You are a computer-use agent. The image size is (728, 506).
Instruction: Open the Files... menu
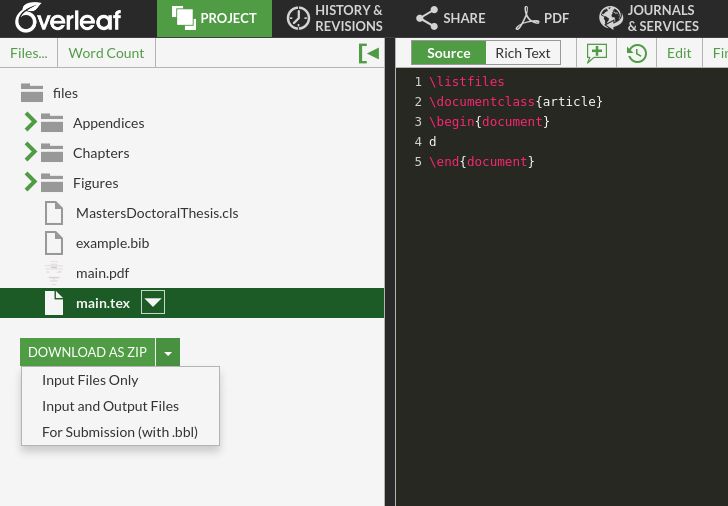(29, 53)
